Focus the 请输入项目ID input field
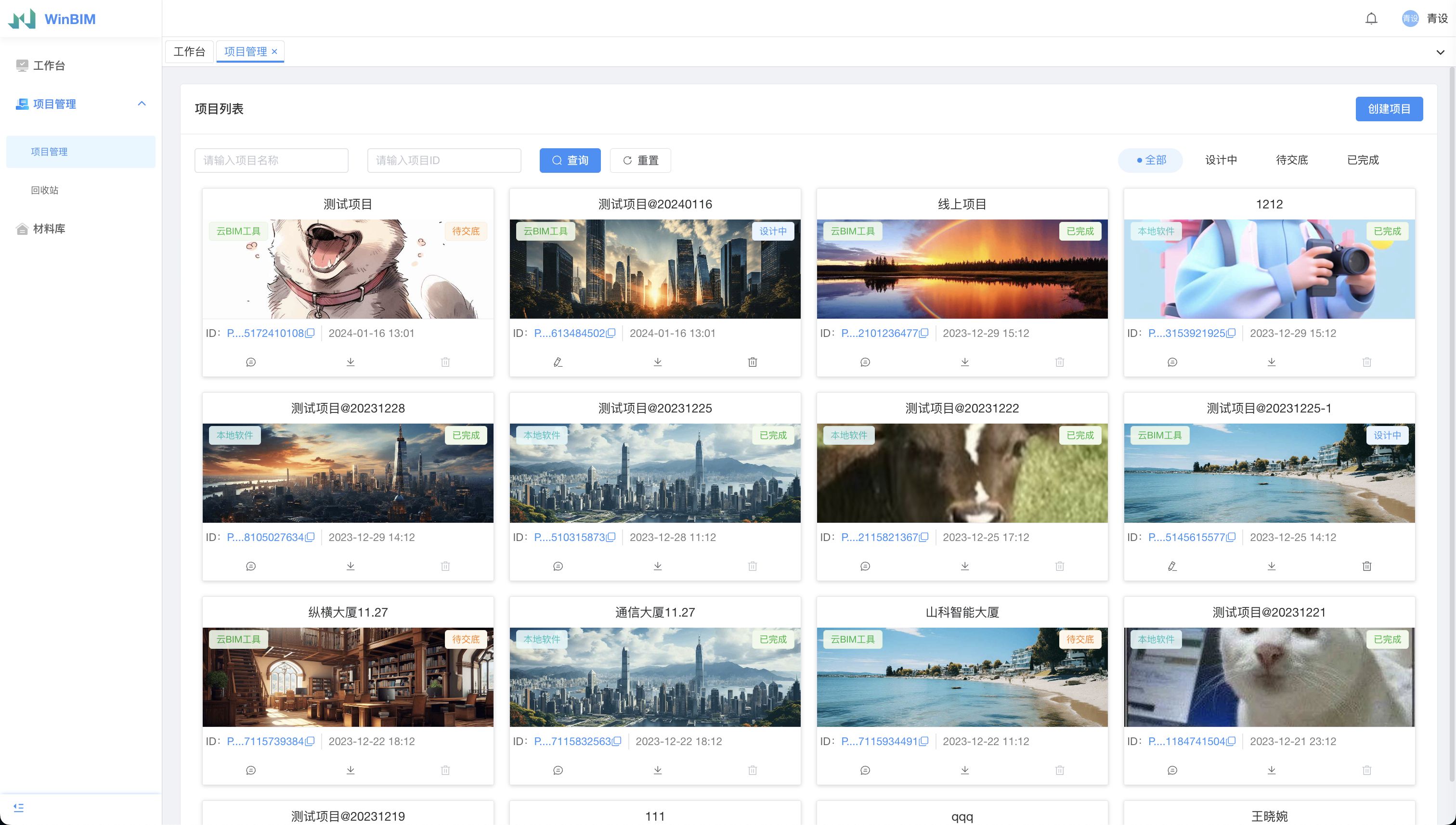Viewport: 1456px width, 825px height. [444, 160]
